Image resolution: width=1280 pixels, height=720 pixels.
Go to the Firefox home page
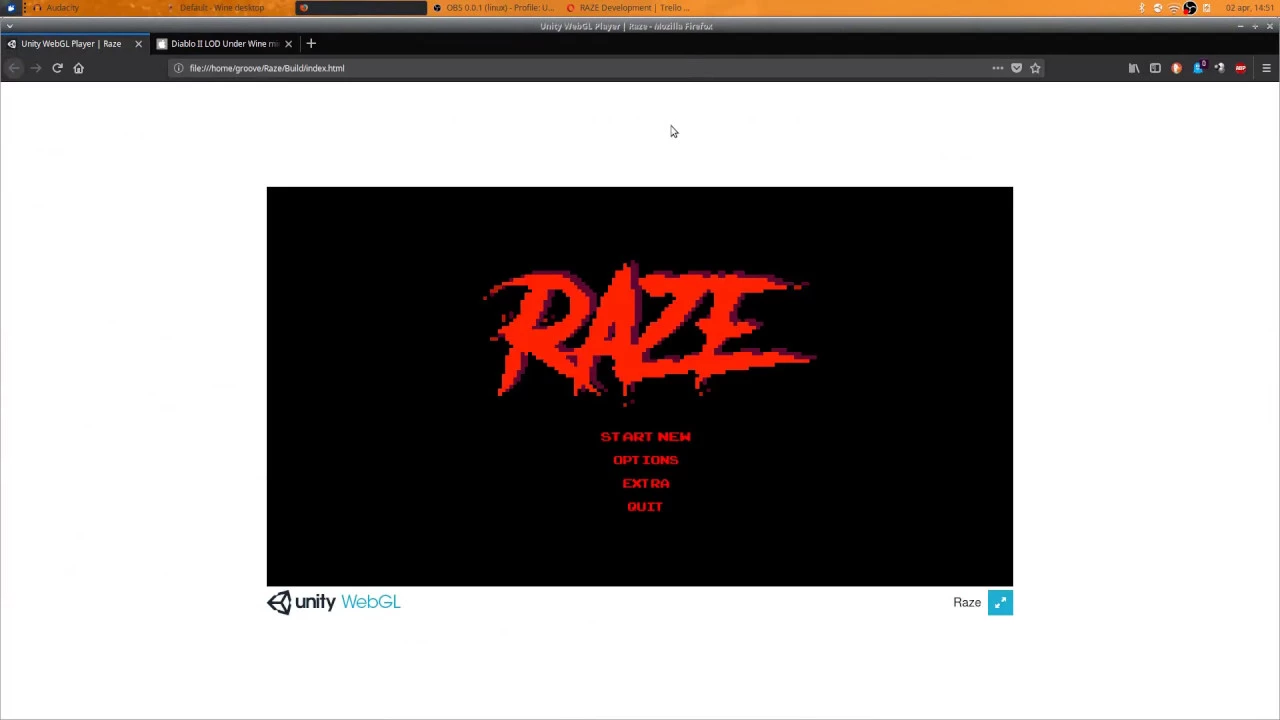(x=78, y=68)
